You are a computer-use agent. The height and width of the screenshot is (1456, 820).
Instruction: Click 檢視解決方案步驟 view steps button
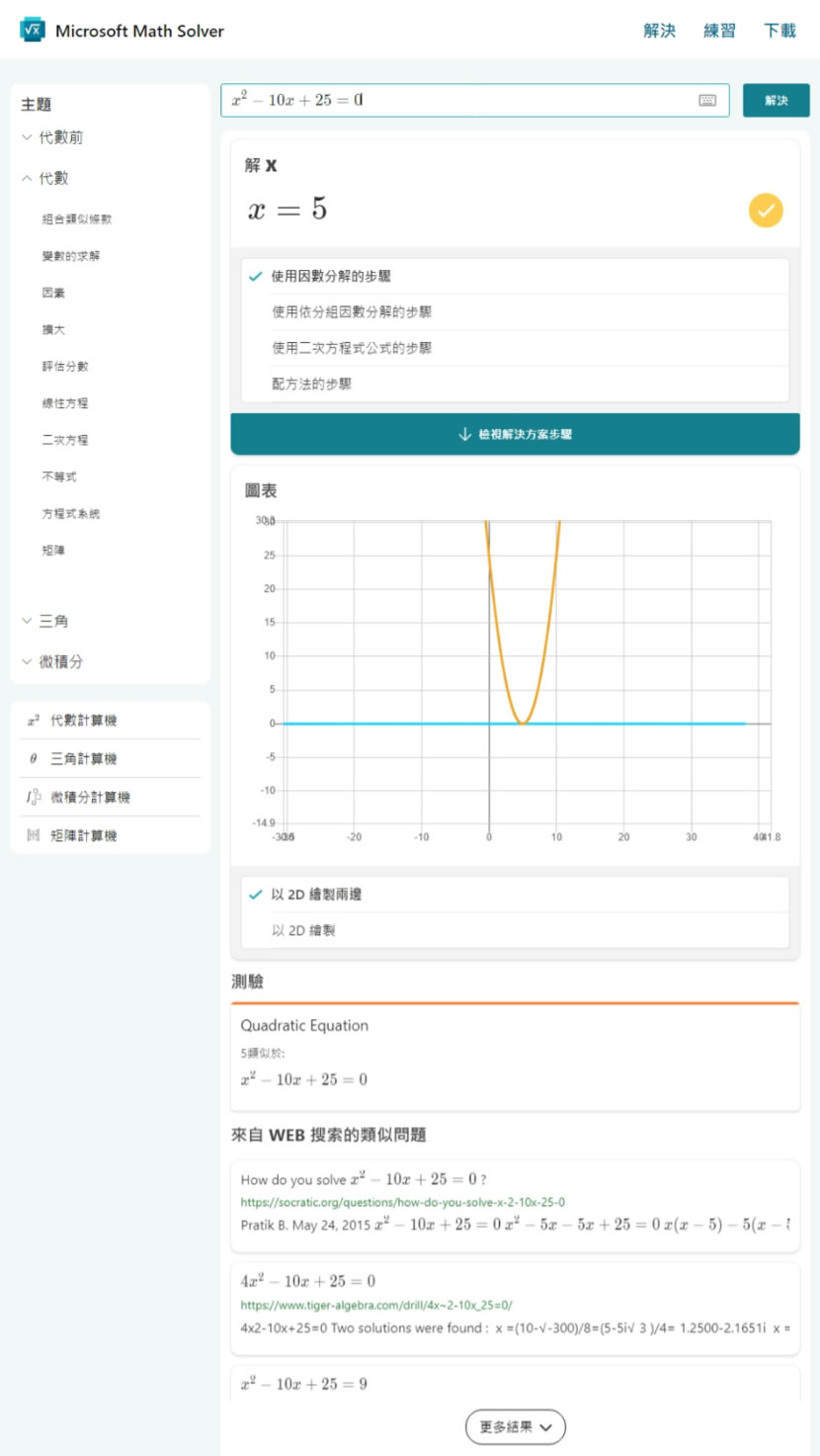coord(515,434)
